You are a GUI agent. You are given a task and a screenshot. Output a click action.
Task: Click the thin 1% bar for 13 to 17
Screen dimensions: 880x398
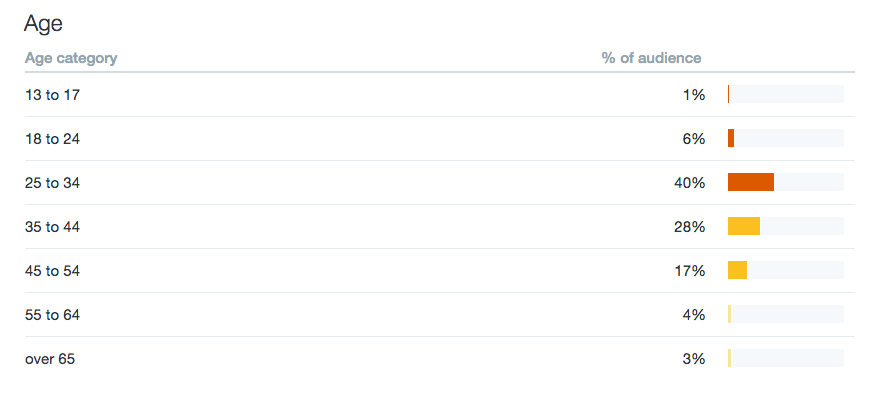(728, 94)
